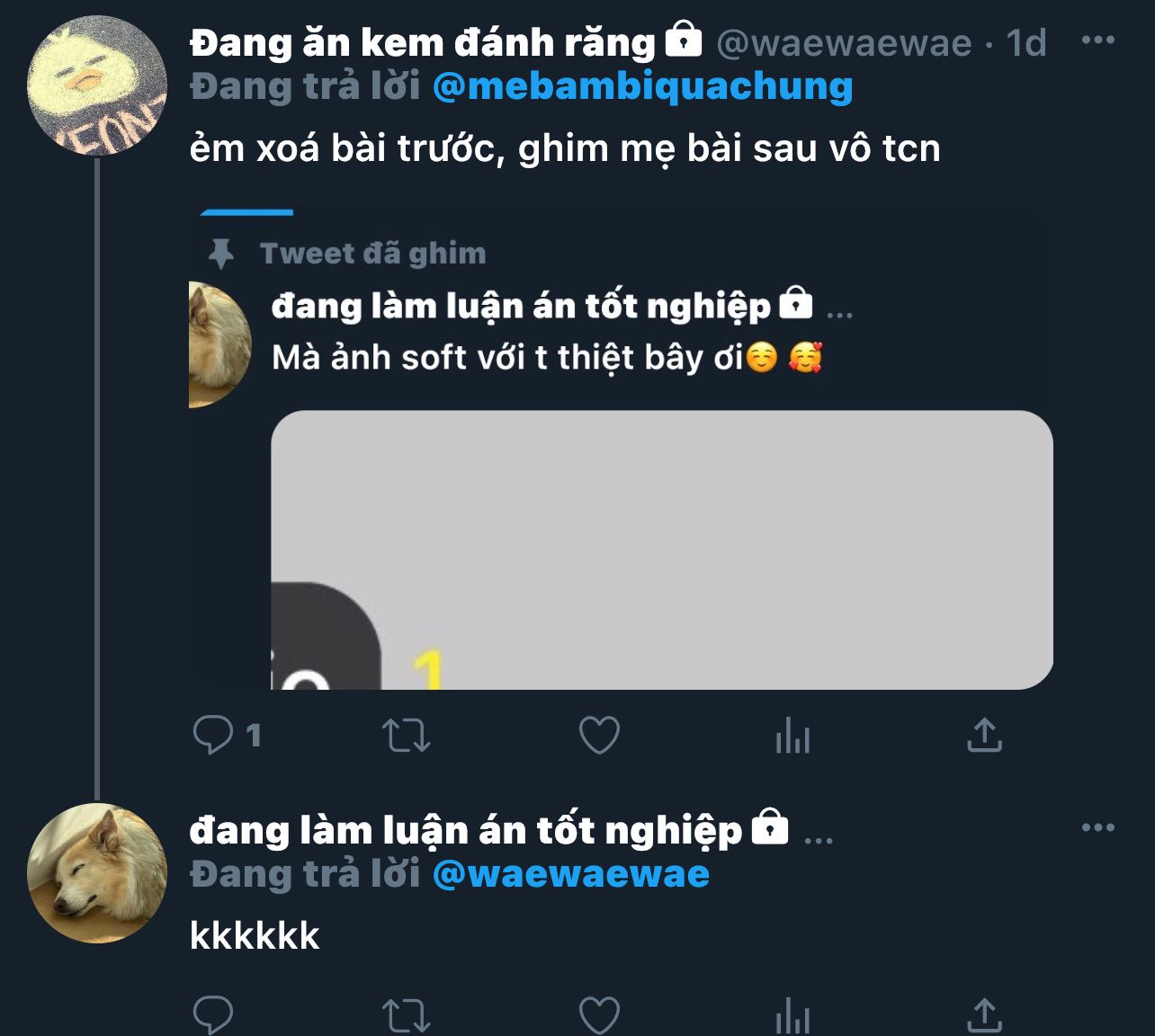Open the @waewaewae mention link
1155x1036 pixels.
[571, 874]
